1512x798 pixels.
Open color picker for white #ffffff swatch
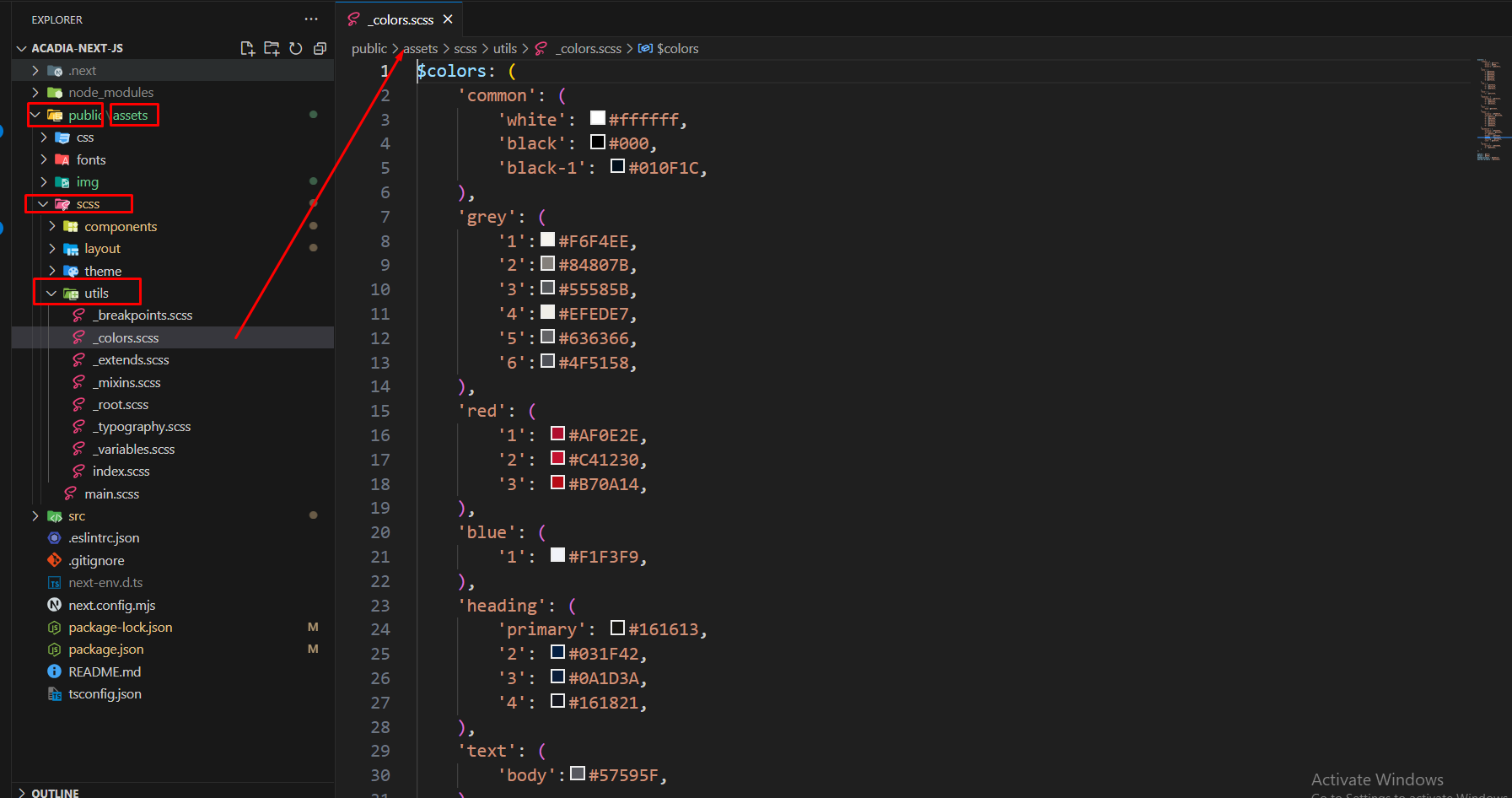click(598, 118)
